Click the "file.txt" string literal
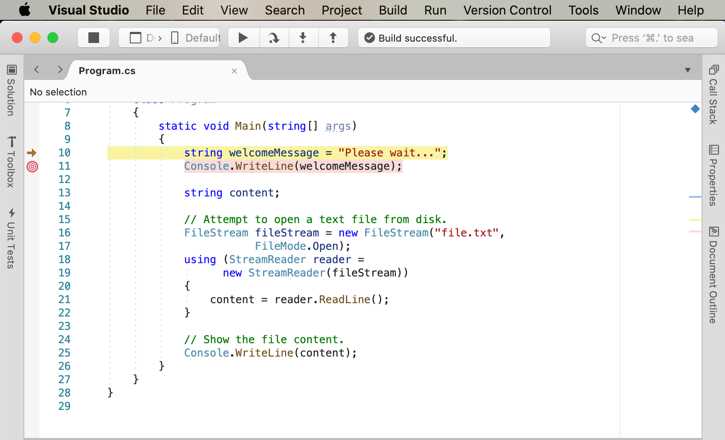 coord(466,232)
